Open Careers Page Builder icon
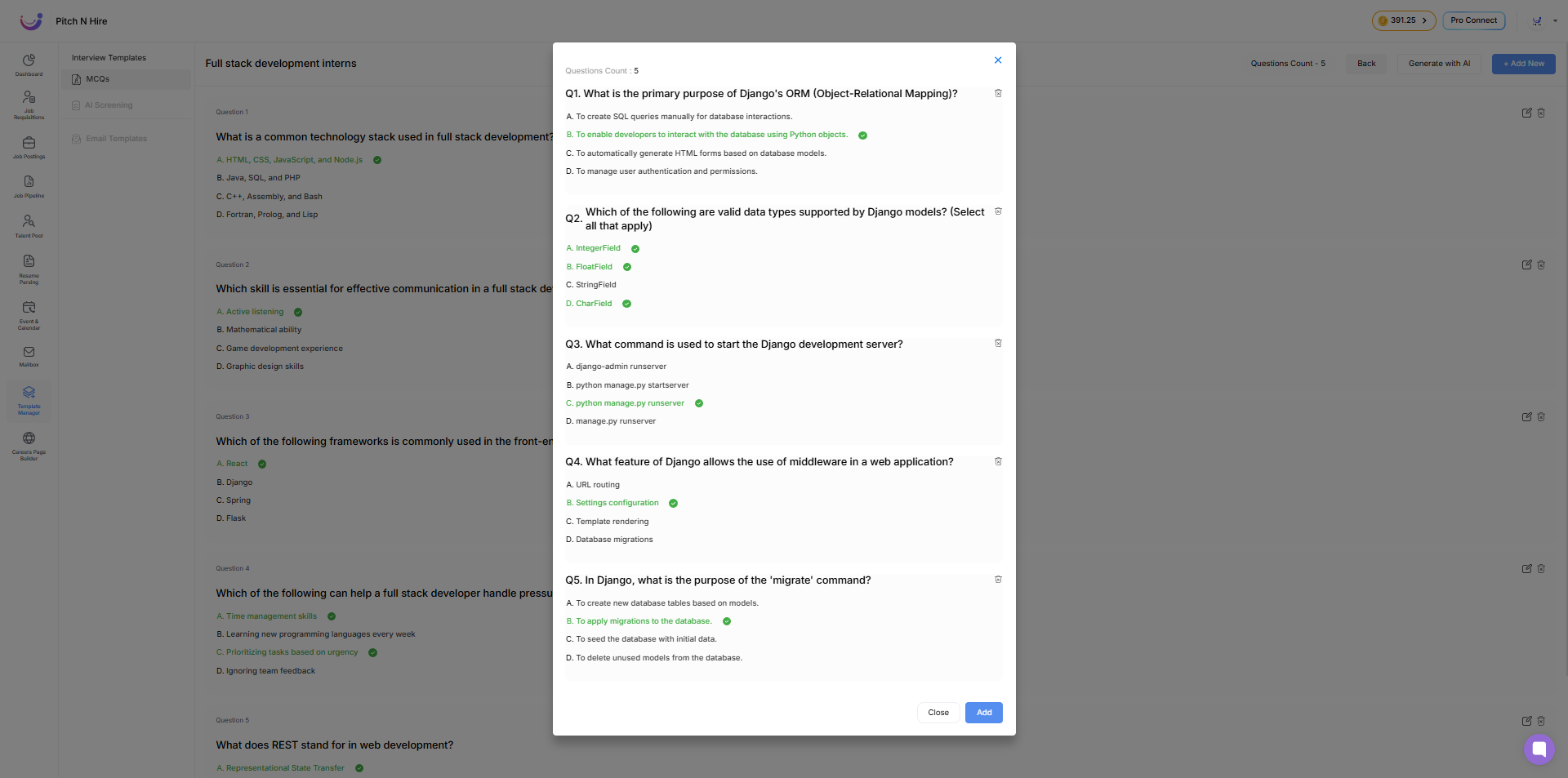The height and width of the screenshot is (778, 1568). click(x=29, y=446)
